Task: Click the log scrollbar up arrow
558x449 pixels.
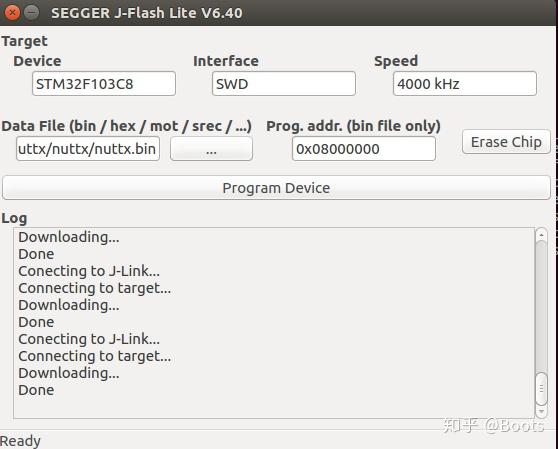Action: (541, 235)
